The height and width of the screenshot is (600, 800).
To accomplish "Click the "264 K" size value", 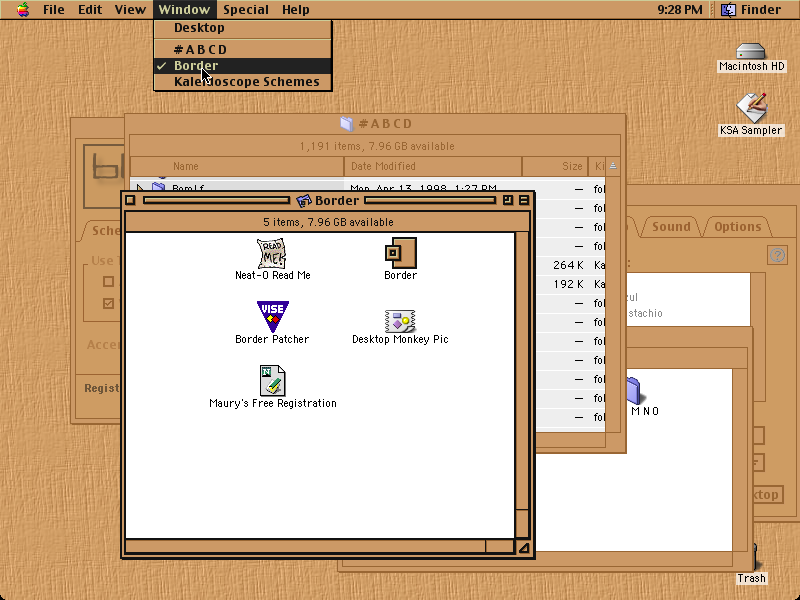I will point(568,265).
